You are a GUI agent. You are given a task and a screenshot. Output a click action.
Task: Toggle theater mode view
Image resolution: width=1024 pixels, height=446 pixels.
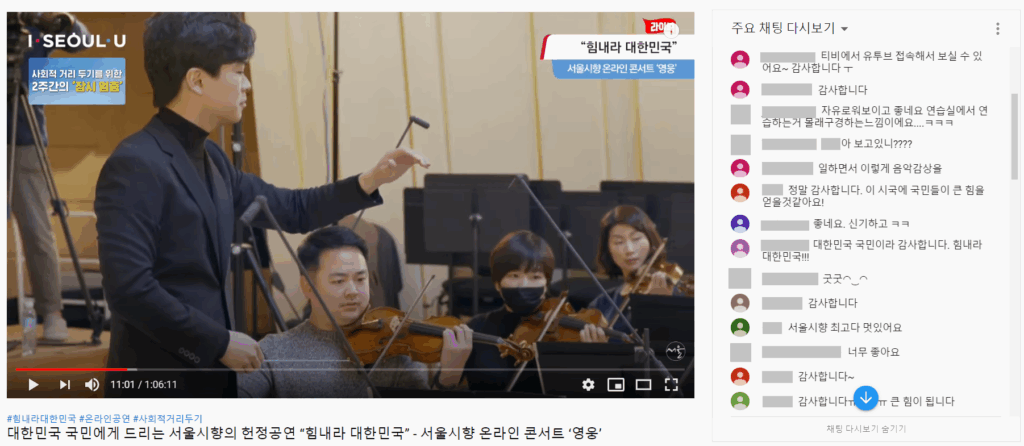point(644,385)
